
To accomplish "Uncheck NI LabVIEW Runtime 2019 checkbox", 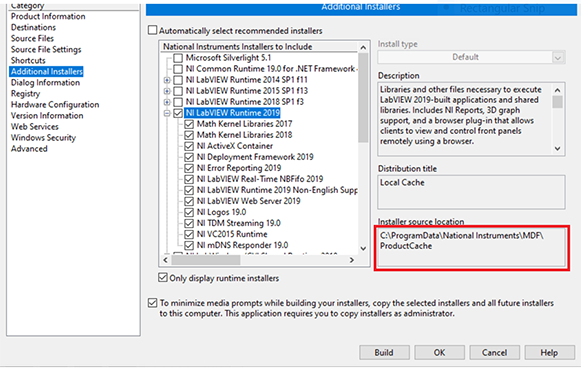I will click(178, 113).
